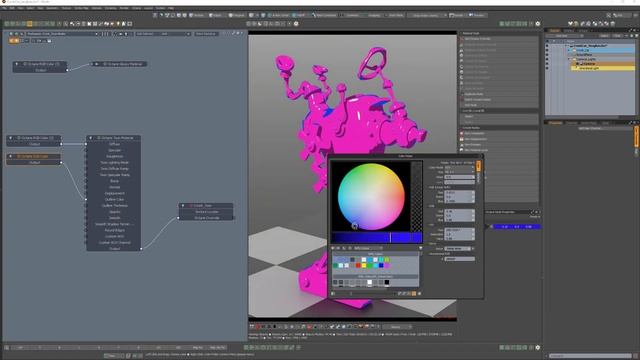The height and width of the screenshot is (360, 640).
Task: Select the Octane Glossy Material node header
Action: 120,64
